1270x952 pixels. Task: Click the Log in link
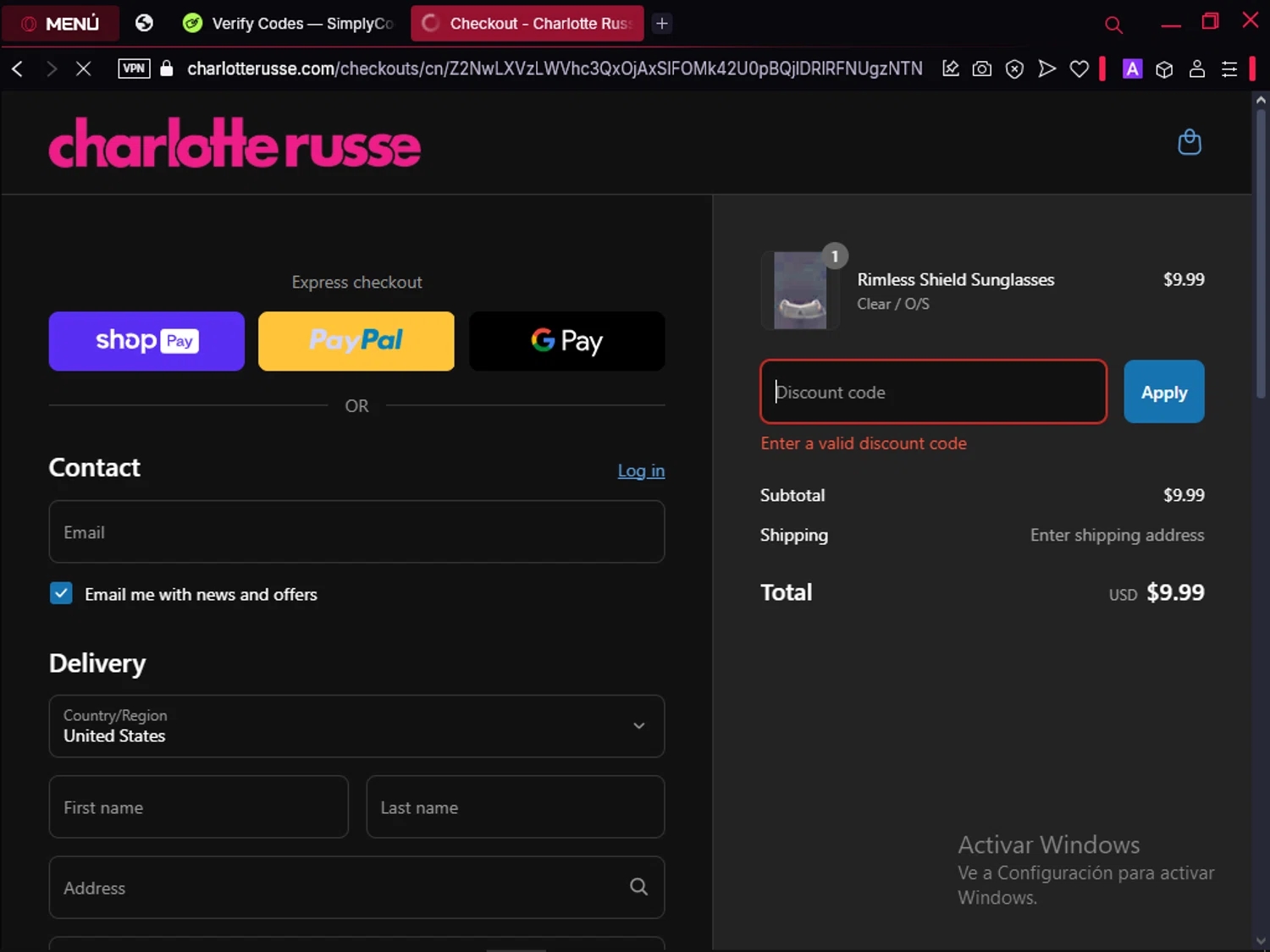[641, 470]
